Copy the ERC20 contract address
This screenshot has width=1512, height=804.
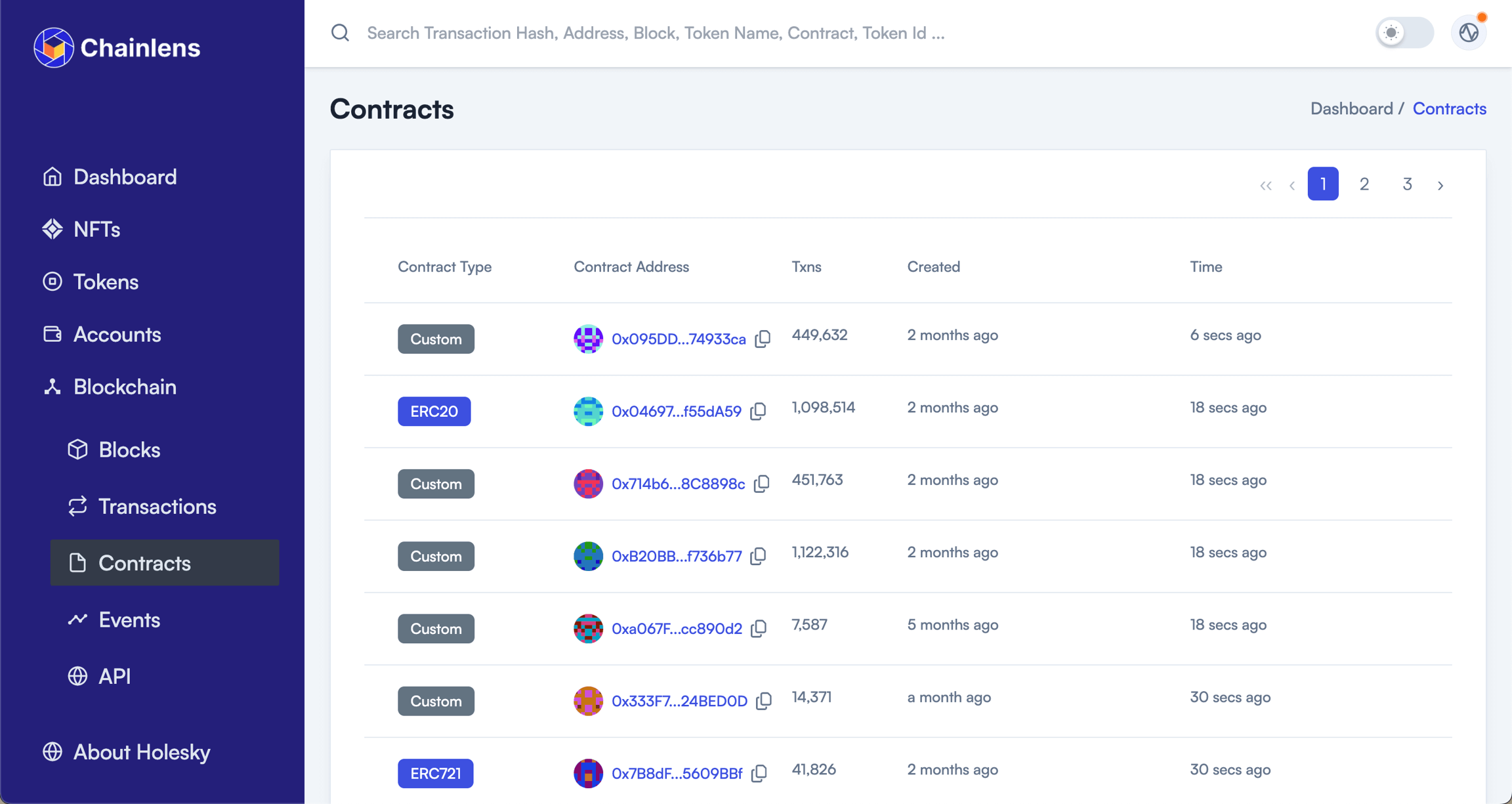[x=758, y=411]
